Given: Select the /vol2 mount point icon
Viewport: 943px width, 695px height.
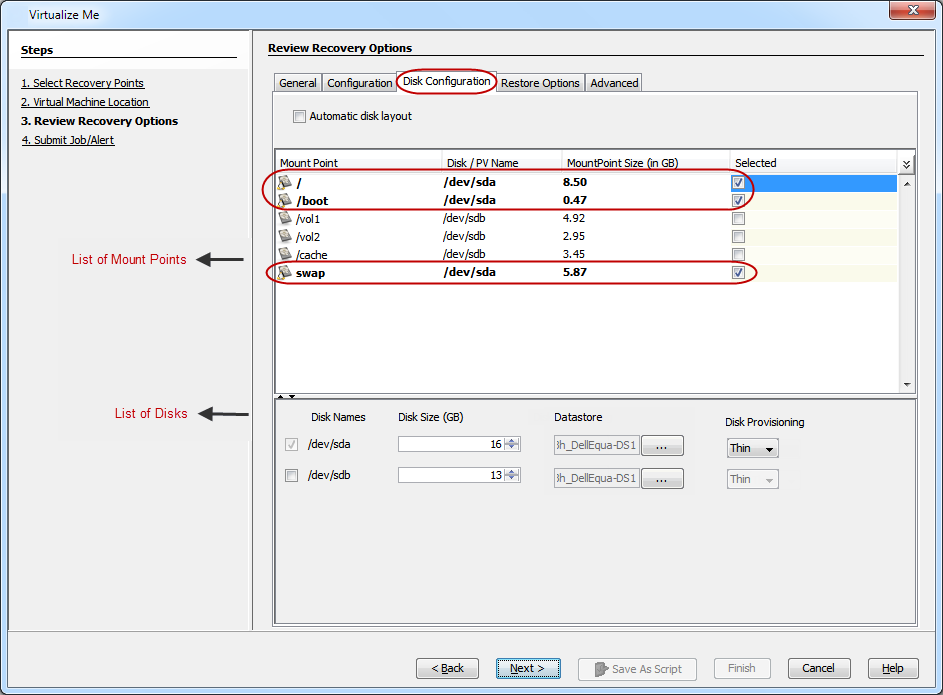Looking at the screenshot, I should point(285,236).
